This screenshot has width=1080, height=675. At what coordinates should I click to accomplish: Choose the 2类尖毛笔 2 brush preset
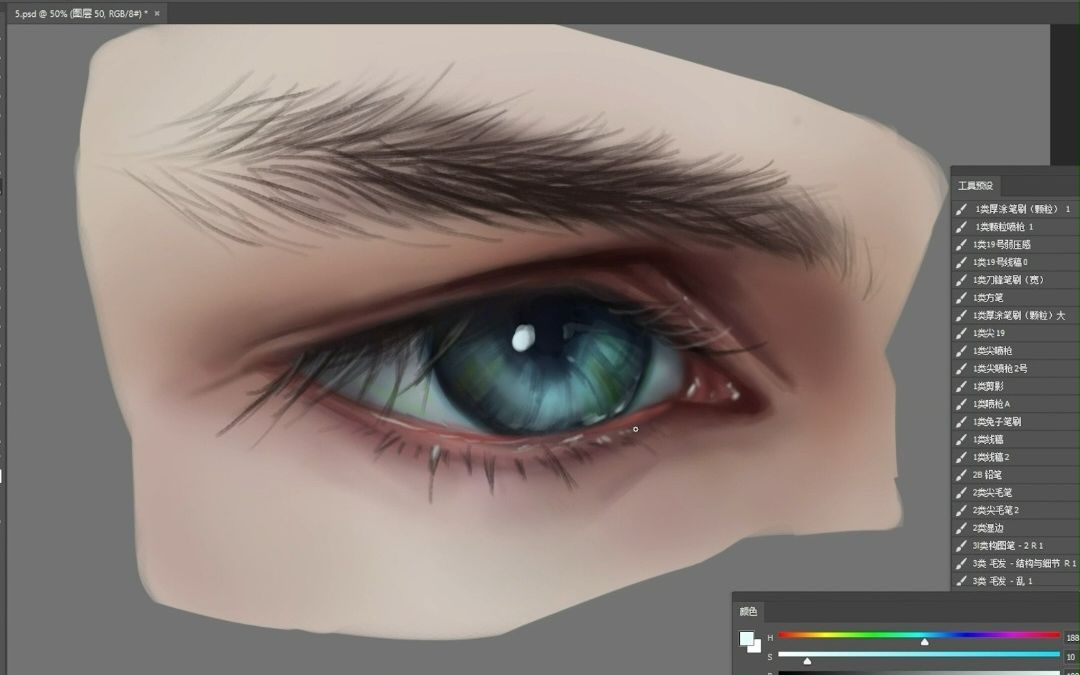tap(1016, 510)
